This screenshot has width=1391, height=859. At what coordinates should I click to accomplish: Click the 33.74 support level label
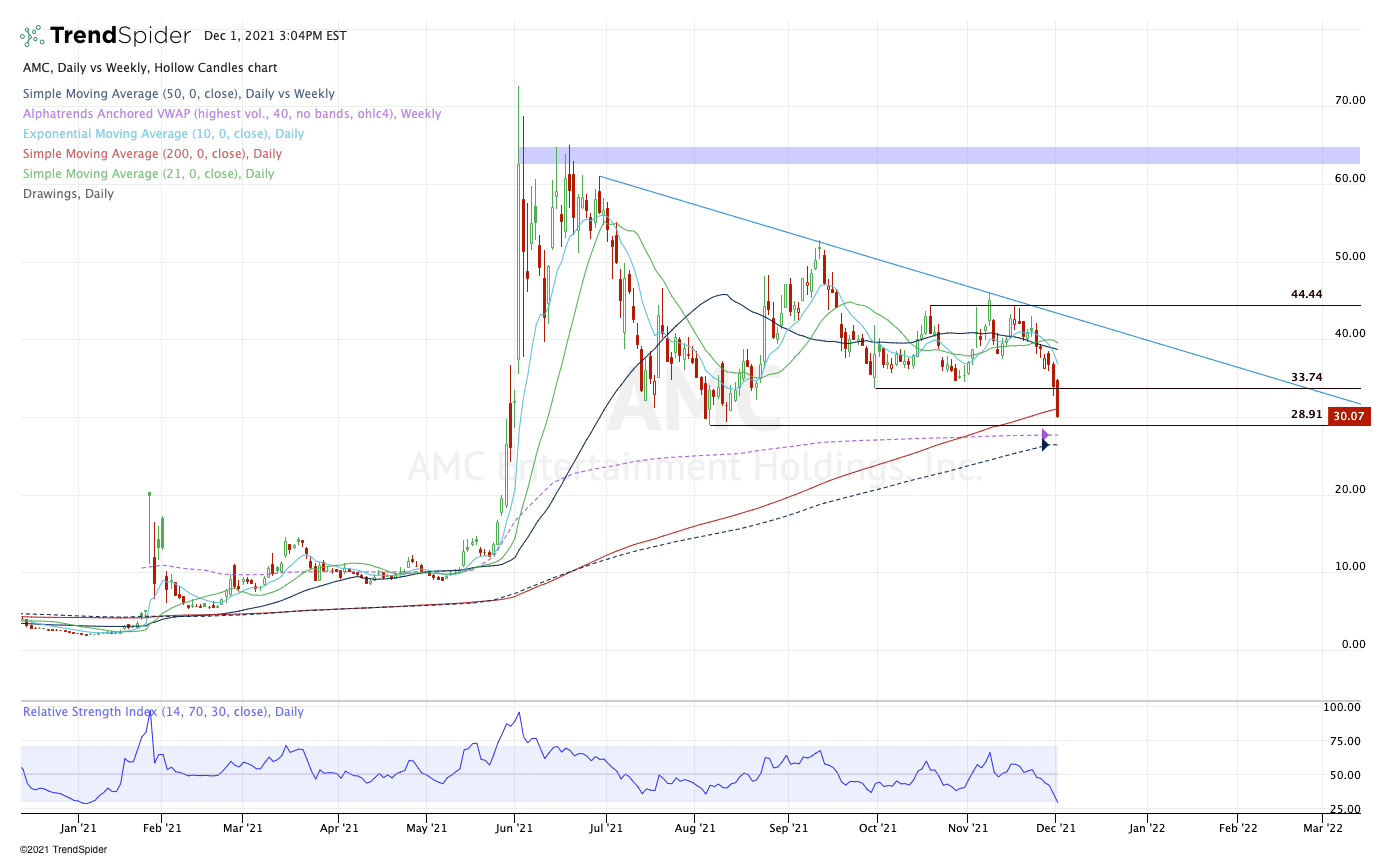[1306, 378]
